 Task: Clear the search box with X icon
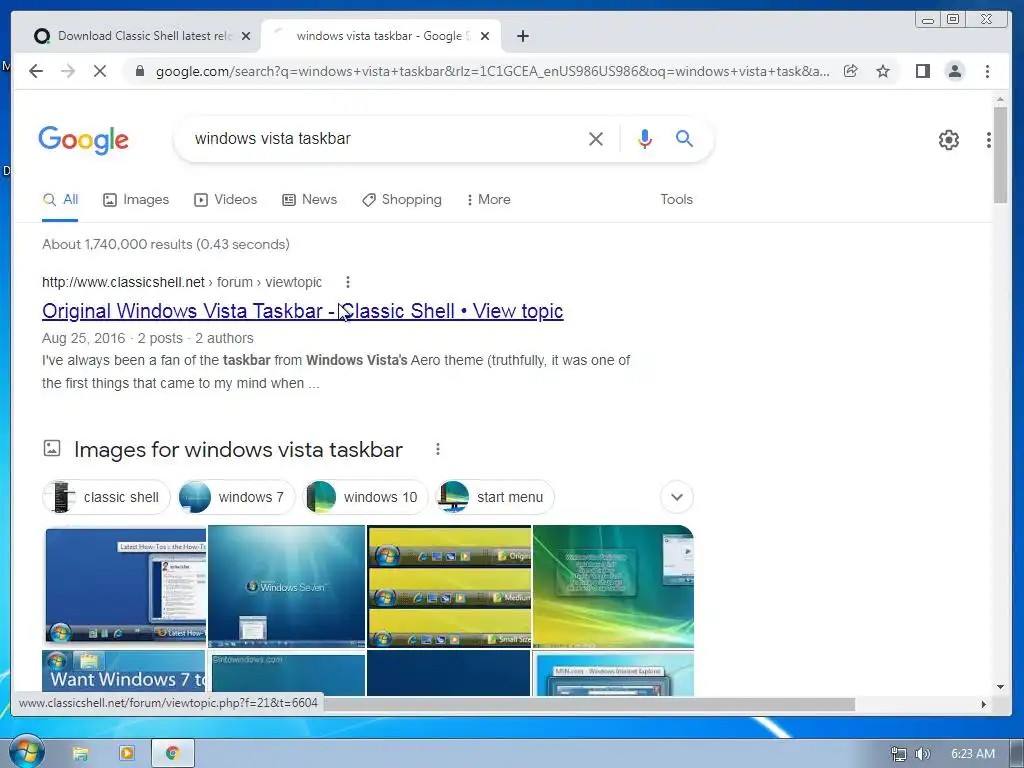click(596, 138)
